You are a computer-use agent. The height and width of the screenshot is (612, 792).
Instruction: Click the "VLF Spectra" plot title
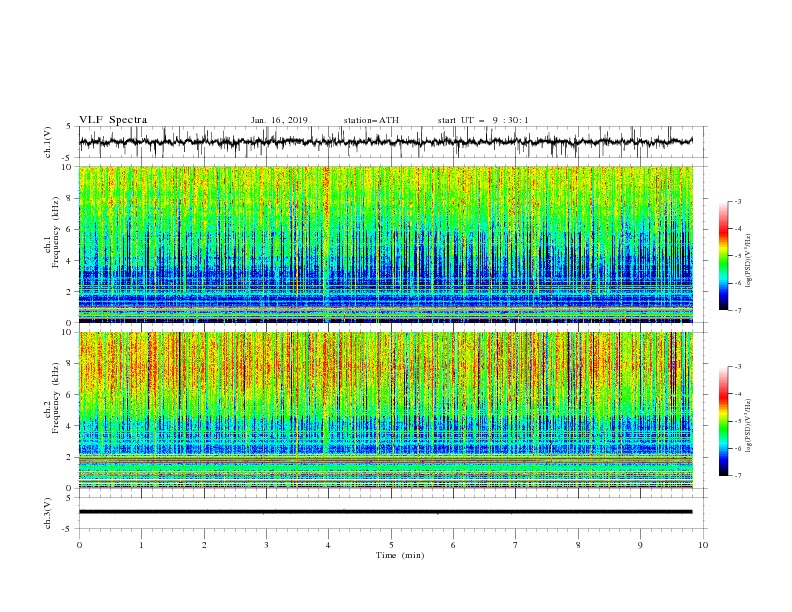coord(113,120)
